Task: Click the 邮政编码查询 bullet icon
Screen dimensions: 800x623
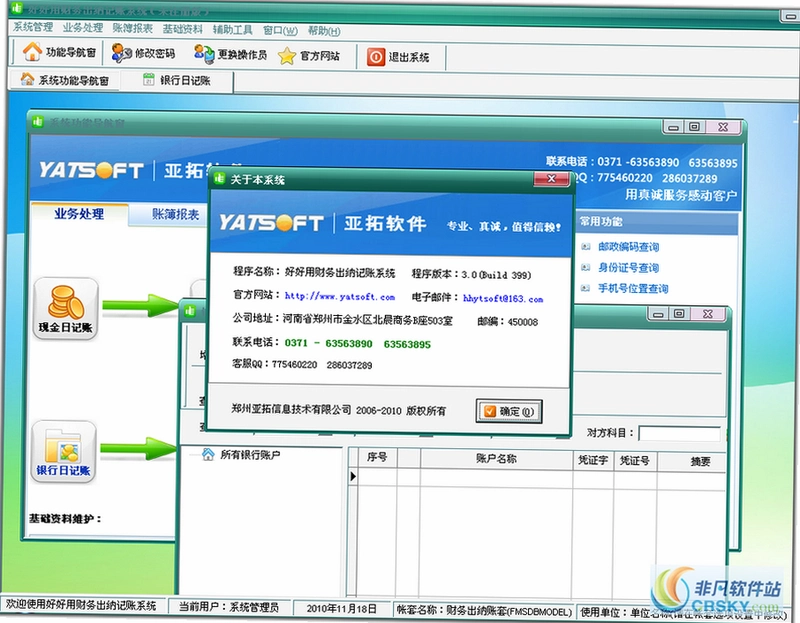Action: (586, 247)
